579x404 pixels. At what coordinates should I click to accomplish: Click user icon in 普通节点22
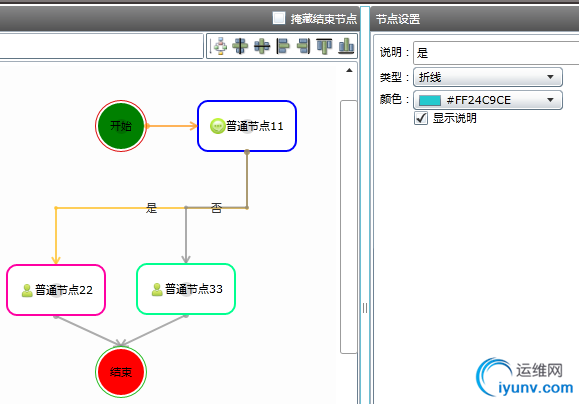point(27,290)
